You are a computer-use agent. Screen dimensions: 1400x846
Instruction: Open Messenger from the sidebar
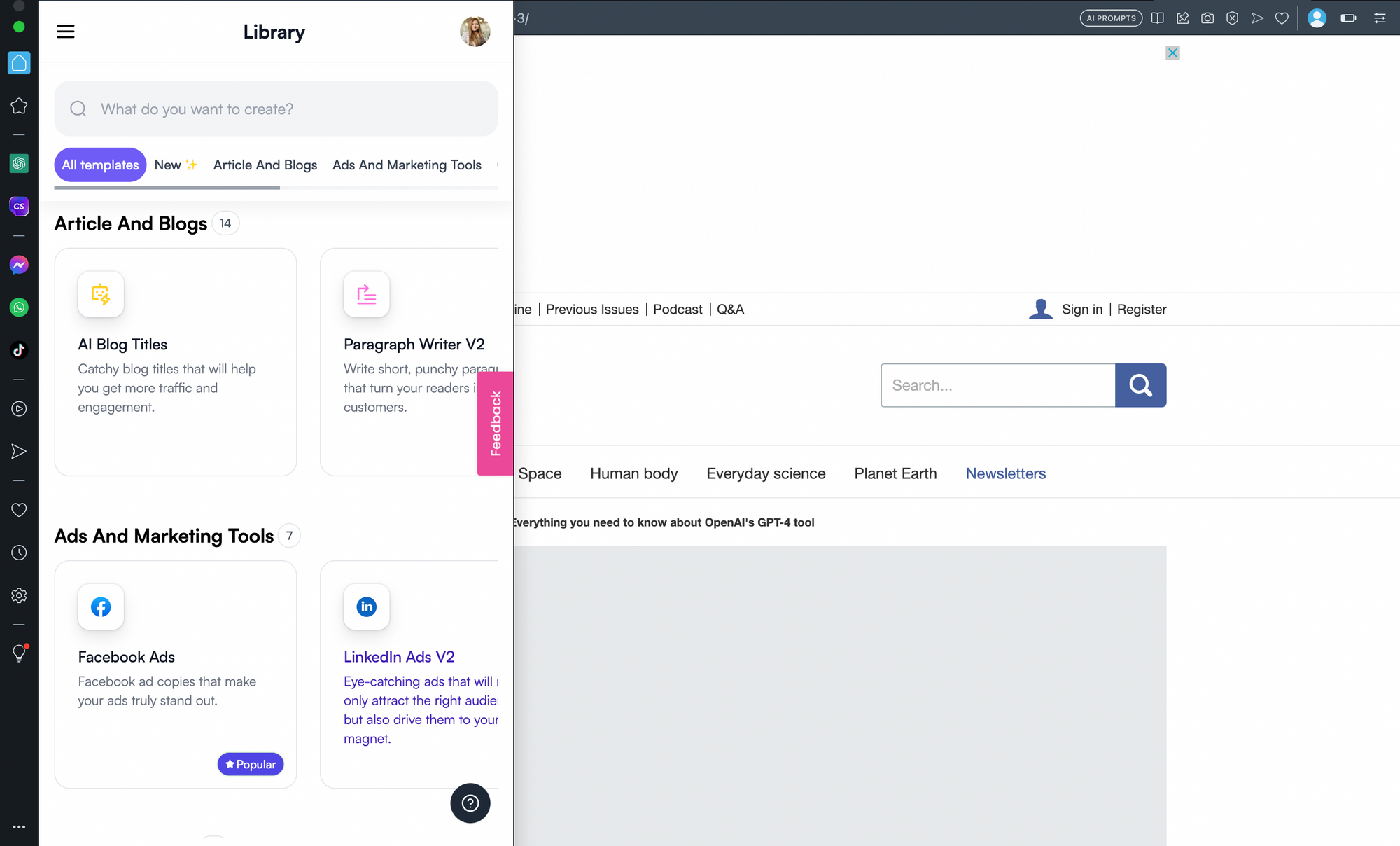(19, 265)
